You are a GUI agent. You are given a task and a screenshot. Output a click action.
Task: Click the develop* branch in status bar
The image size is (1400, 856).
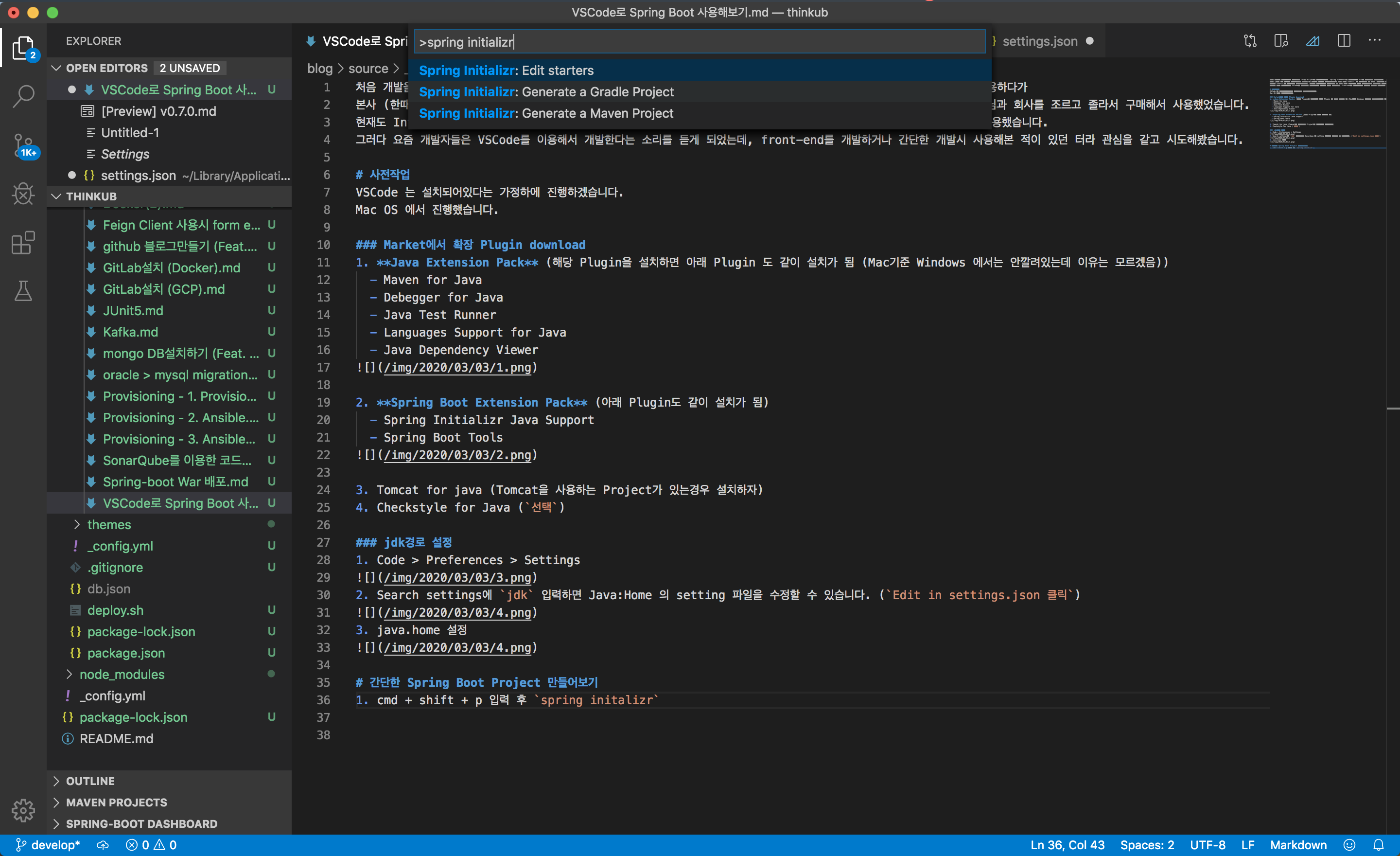(48, 845)
